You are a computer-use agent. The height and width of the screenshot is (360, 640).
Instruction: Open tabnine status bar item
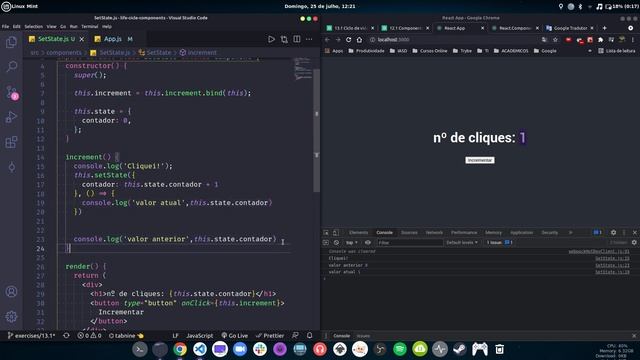[x=126, y=336]
